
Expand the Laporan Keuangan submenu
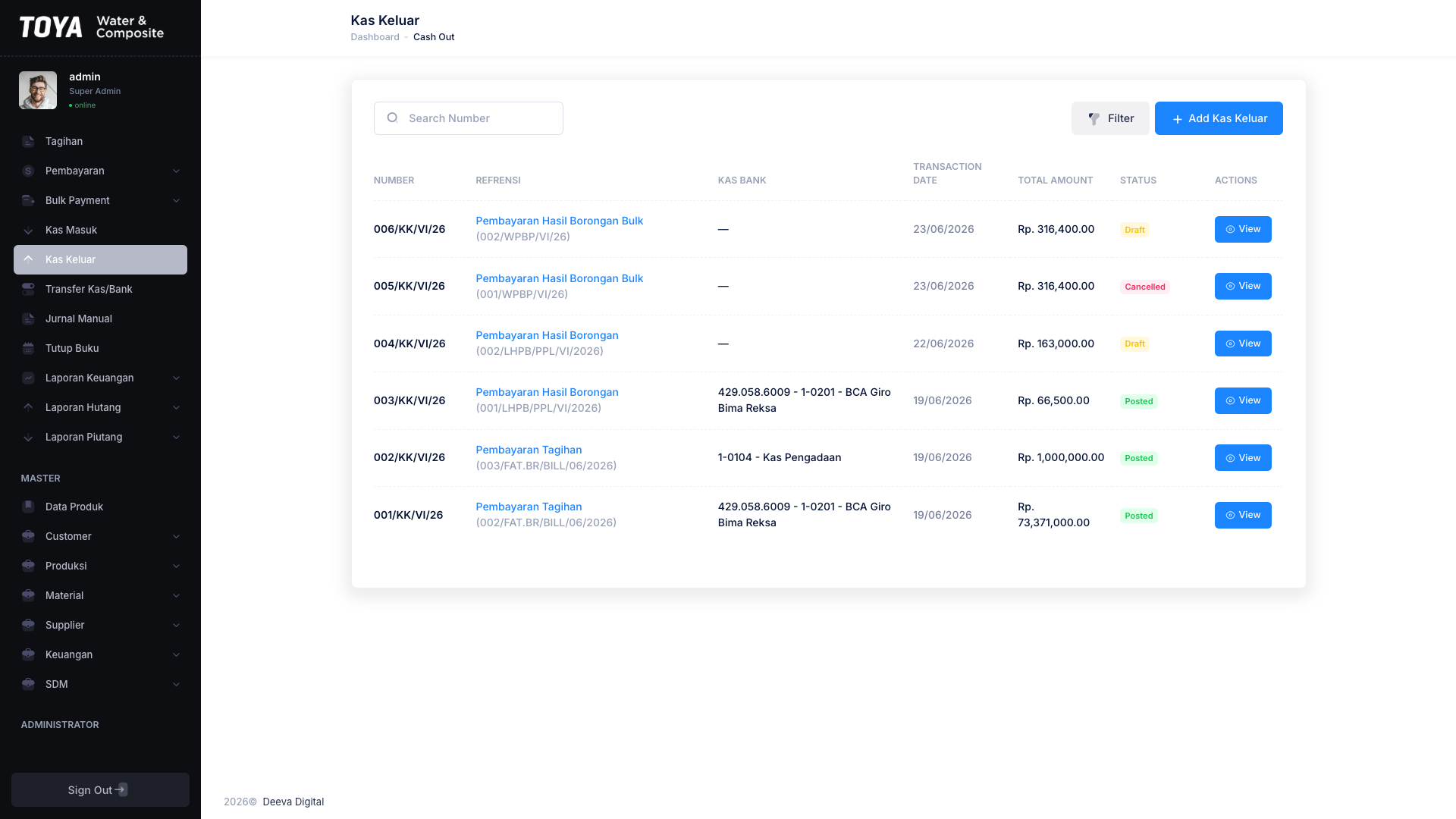(100, 378)
